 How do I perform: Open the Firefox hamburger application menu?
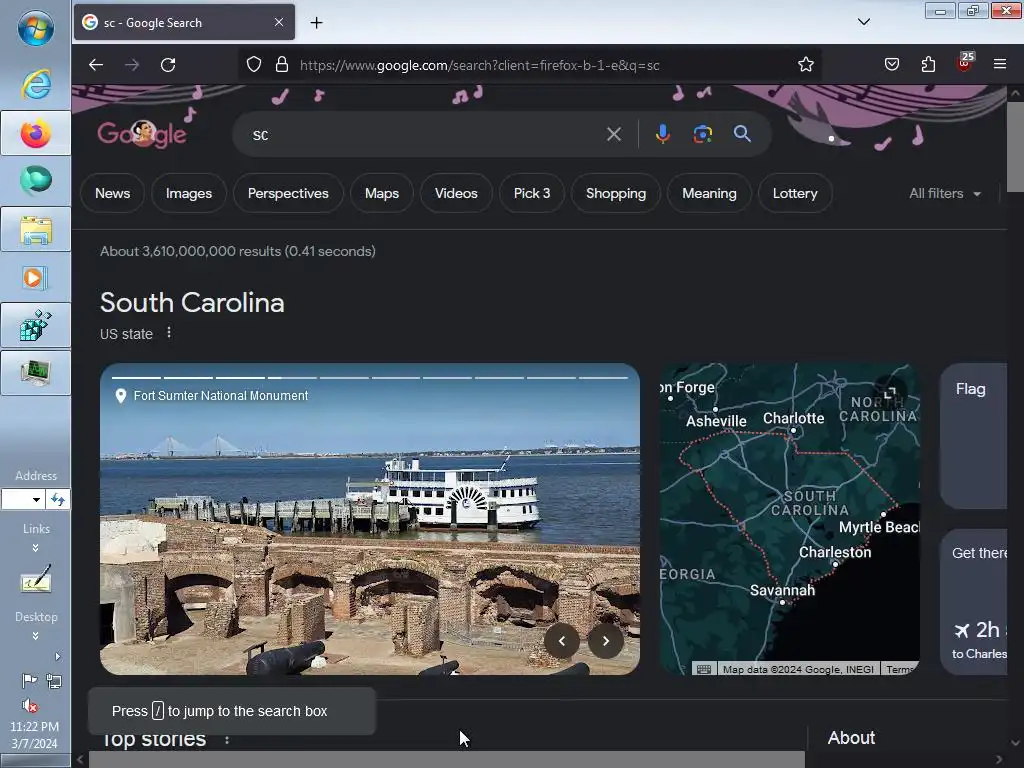[1000, 64]
